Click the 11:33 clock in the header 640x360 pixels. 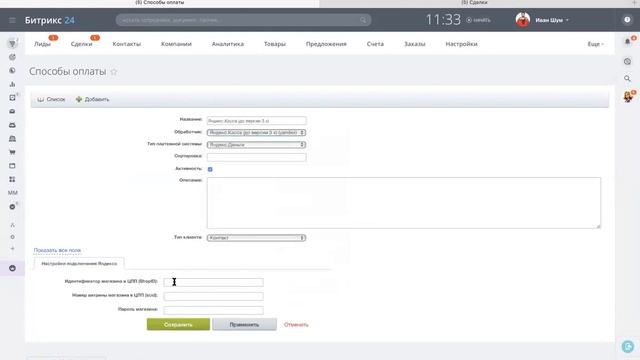point(443,20)
